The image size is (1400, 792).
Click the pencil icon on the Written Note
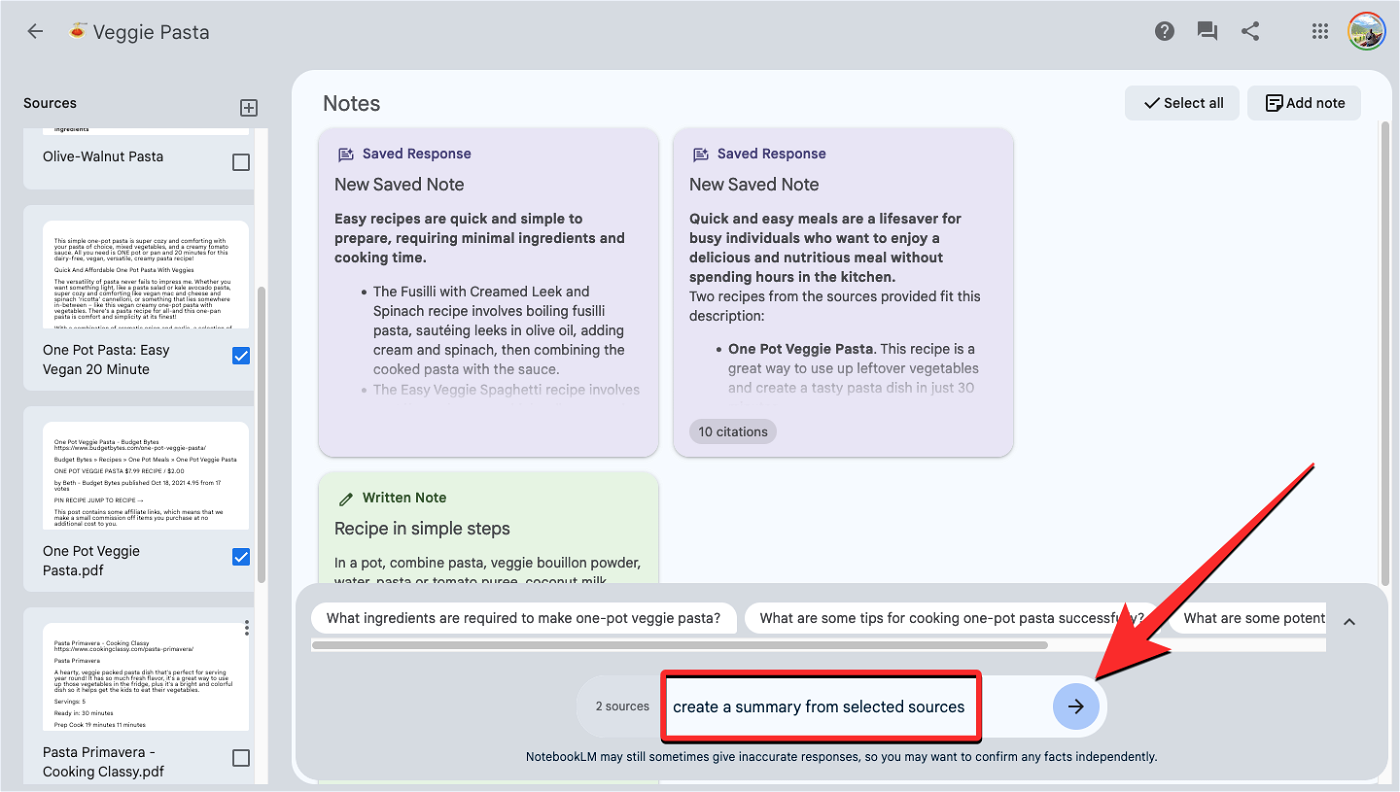click(344, 497)
